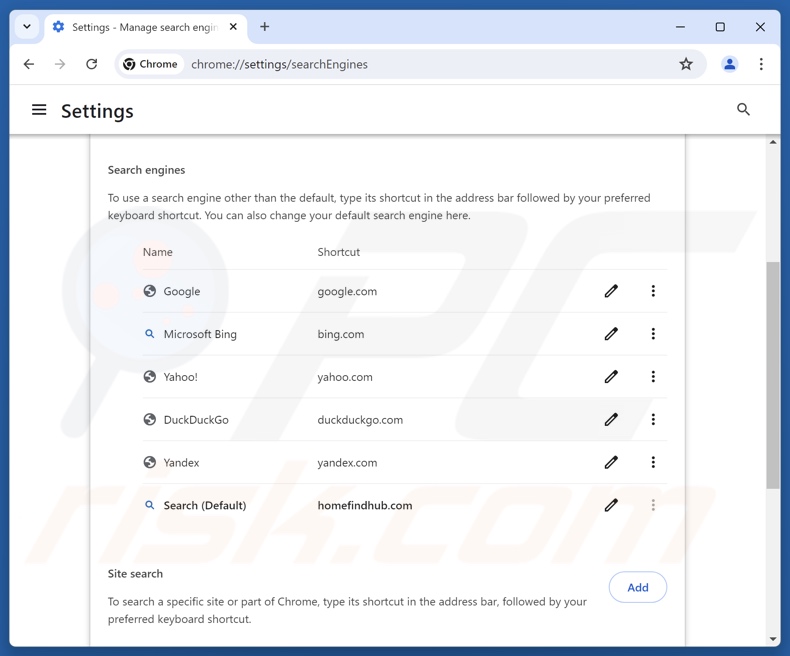
Task: Click the pencil icon for Yahoo!
Action: click(x=611, y=377)
